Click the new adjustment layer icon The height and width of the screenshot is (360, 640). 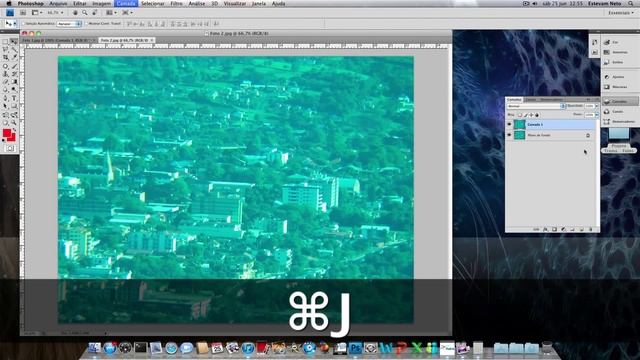[563, 229]
